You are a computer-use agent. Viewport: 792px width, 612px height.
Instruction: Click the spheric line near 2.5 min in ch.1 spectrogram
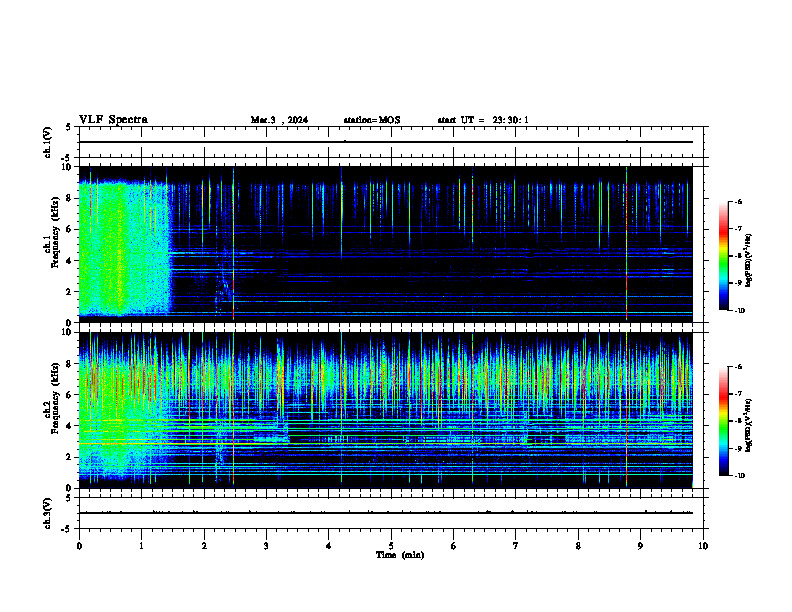233,243
